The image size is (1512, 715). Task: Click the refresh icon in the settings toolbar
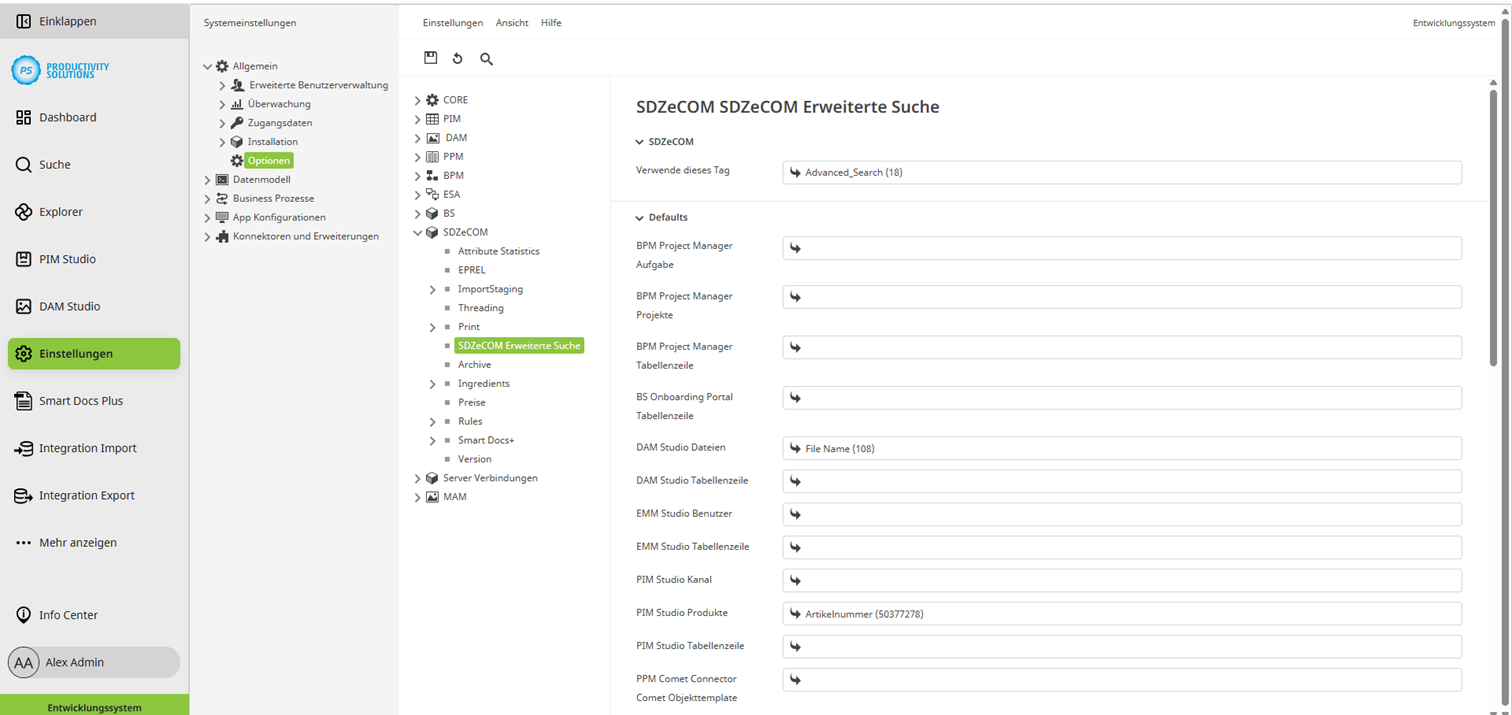[457, 58]
